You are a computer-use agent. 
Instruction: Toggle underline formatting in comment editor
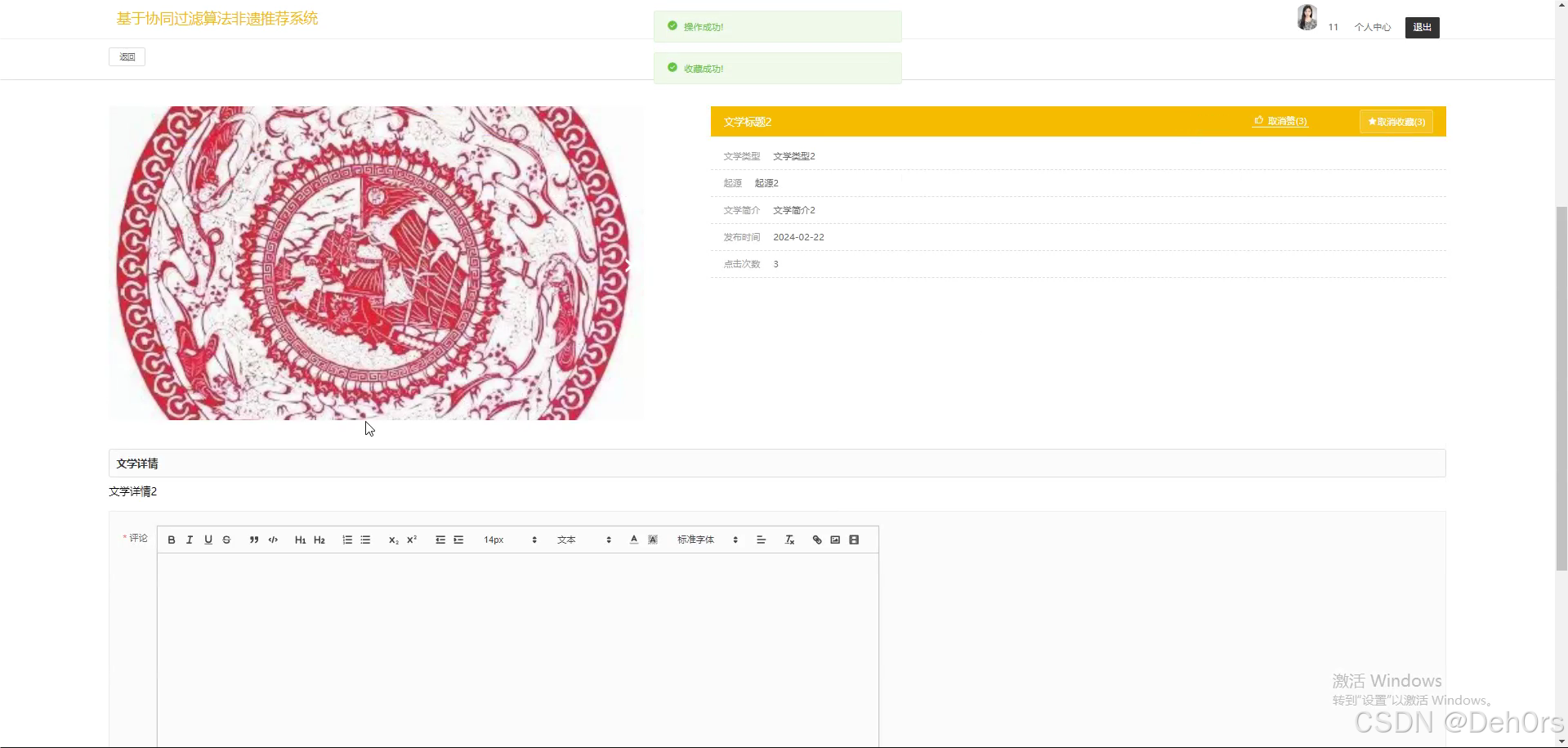208,540
